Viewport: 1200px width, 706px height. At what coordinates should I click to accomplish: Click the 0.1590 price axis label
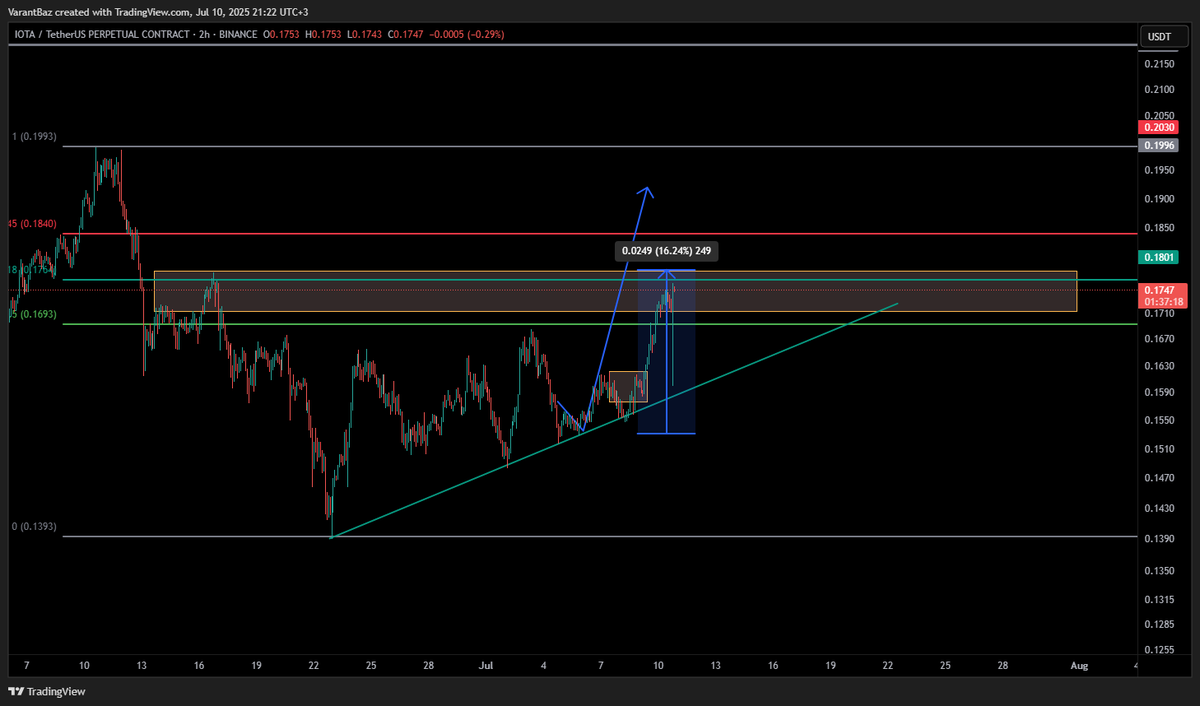point(1159,393)
